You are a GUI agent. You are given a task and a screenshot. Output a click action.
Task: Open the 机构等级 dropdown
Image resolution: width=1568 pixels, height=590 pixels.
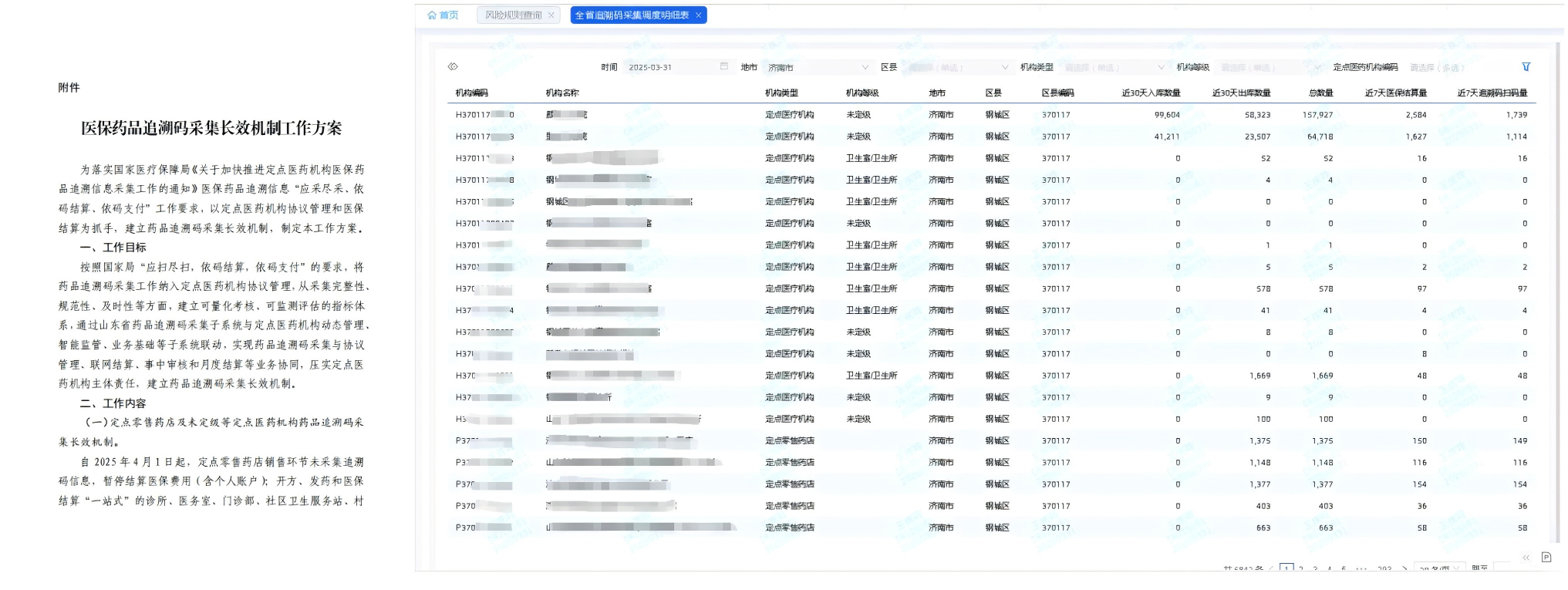[x=1270, y=67]
